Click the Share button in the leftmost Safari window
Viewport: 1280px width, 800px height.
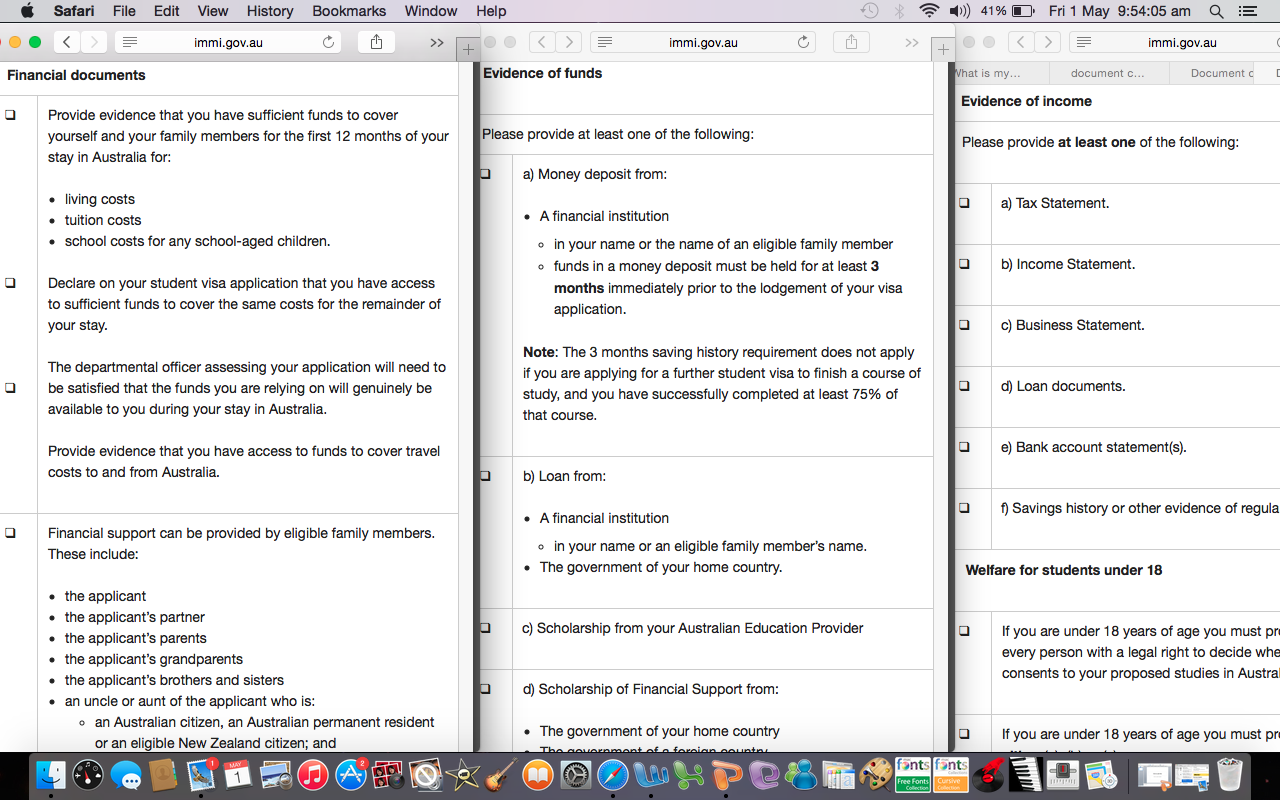pyautogui.click(x=377, y=42)
